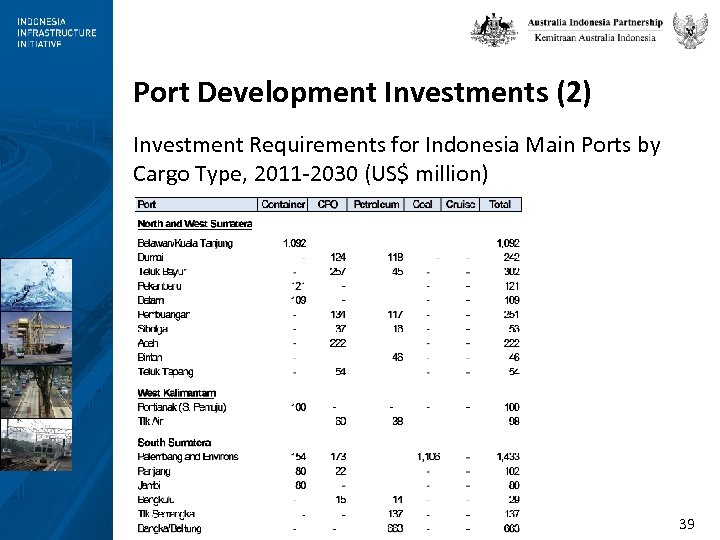Click Pontianak Container value 100
720x540 pixels.
tap(298, 407)
